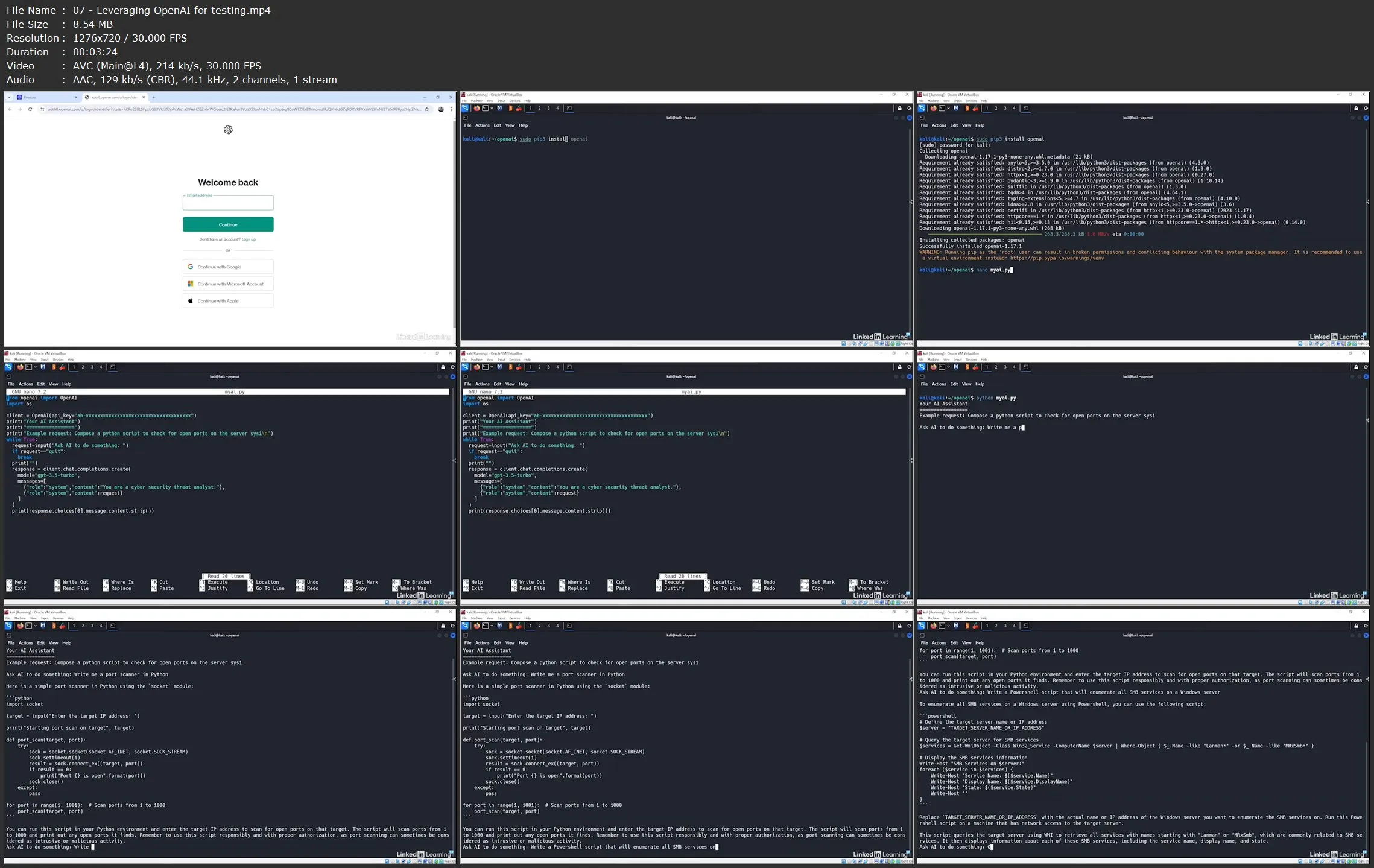Screen dimensions: 1374x868
Task: Open terminal Help menu in the 'python myai.py' frame
Action: tap(980, 384)
